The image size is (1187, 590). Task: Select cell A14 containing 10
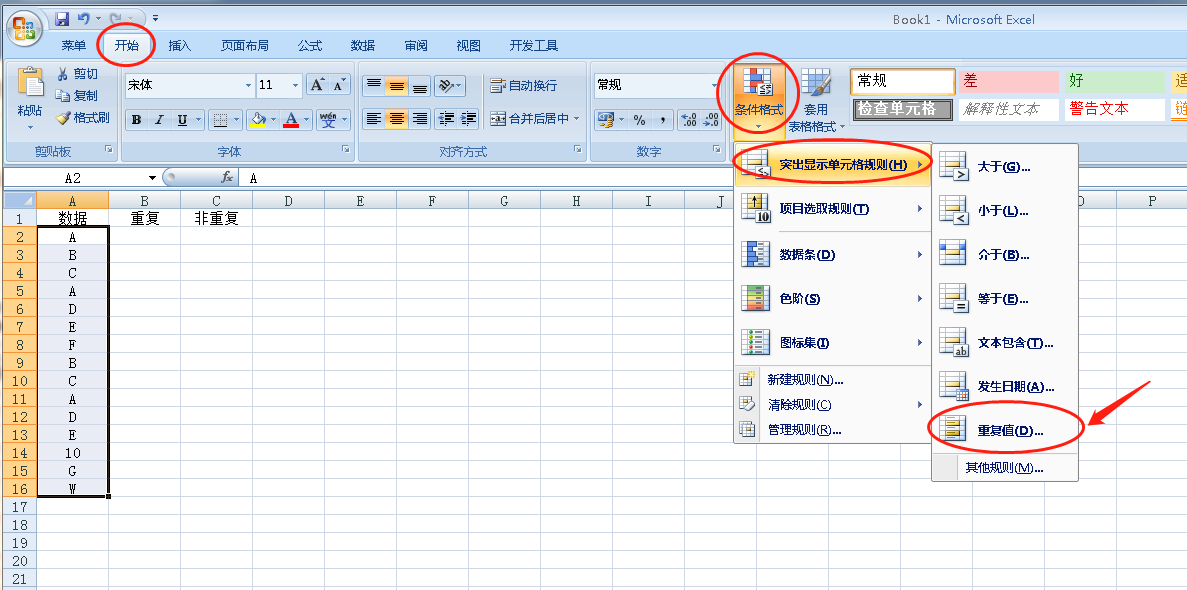73,453
